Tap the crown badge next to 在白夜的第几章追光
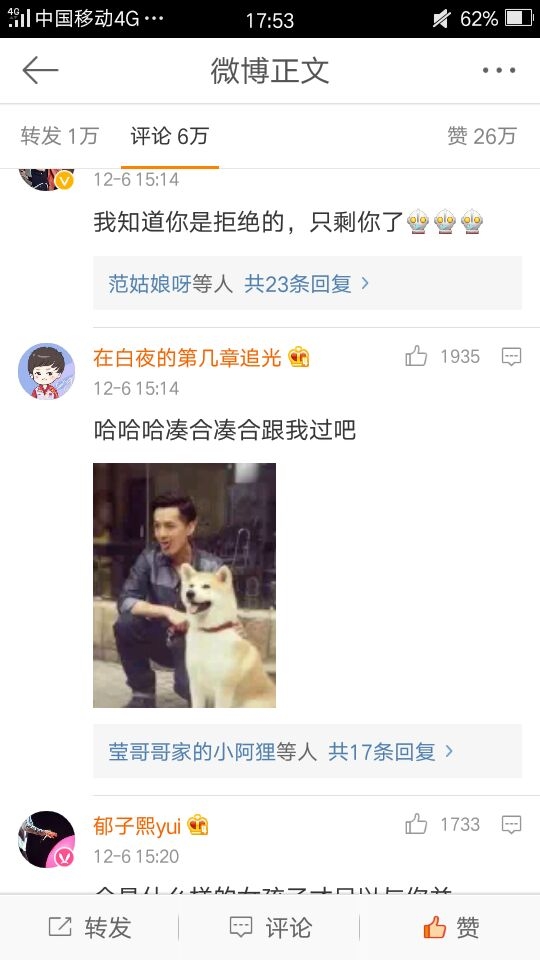Screen dimensions: 540x960 [299, 357]
